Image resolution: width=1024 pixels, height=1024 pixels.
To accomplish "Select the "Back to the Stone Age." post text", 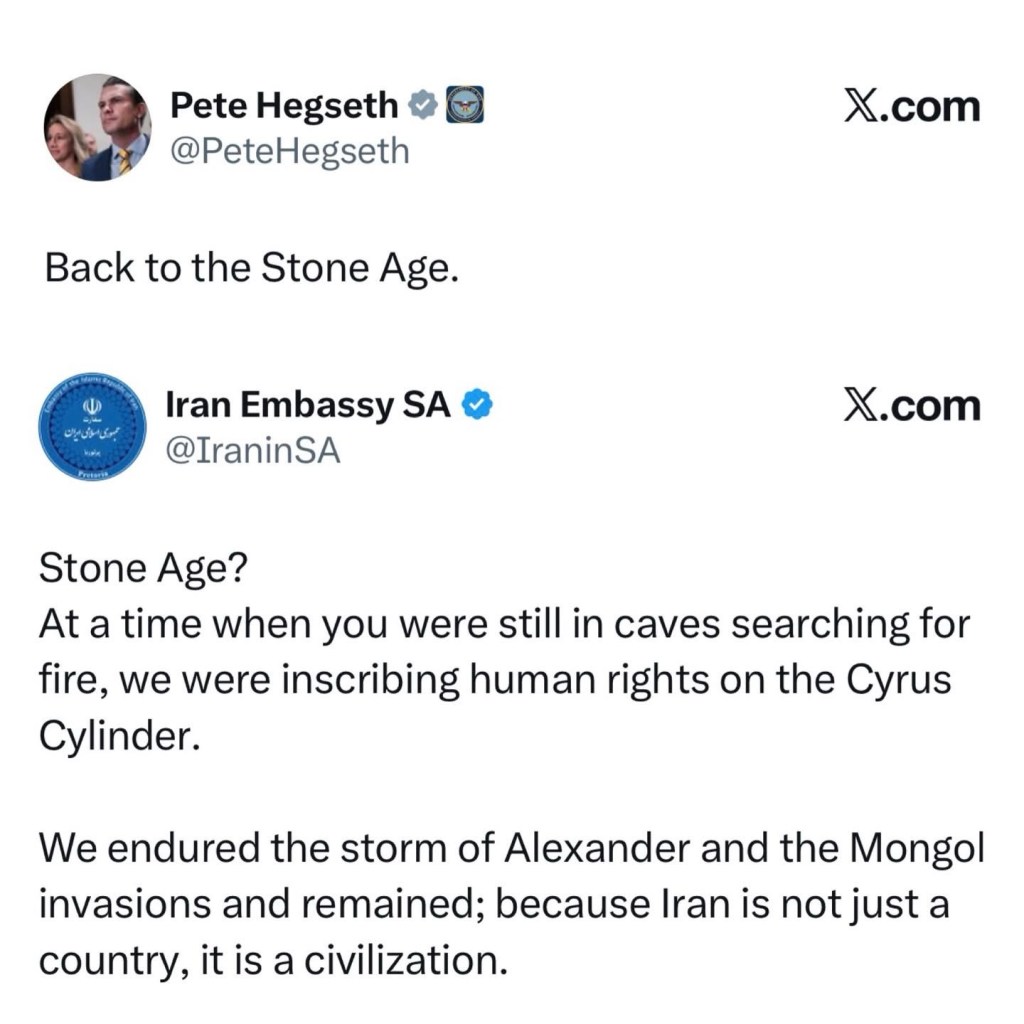I will pyautogui.click(x=251, y=268).
